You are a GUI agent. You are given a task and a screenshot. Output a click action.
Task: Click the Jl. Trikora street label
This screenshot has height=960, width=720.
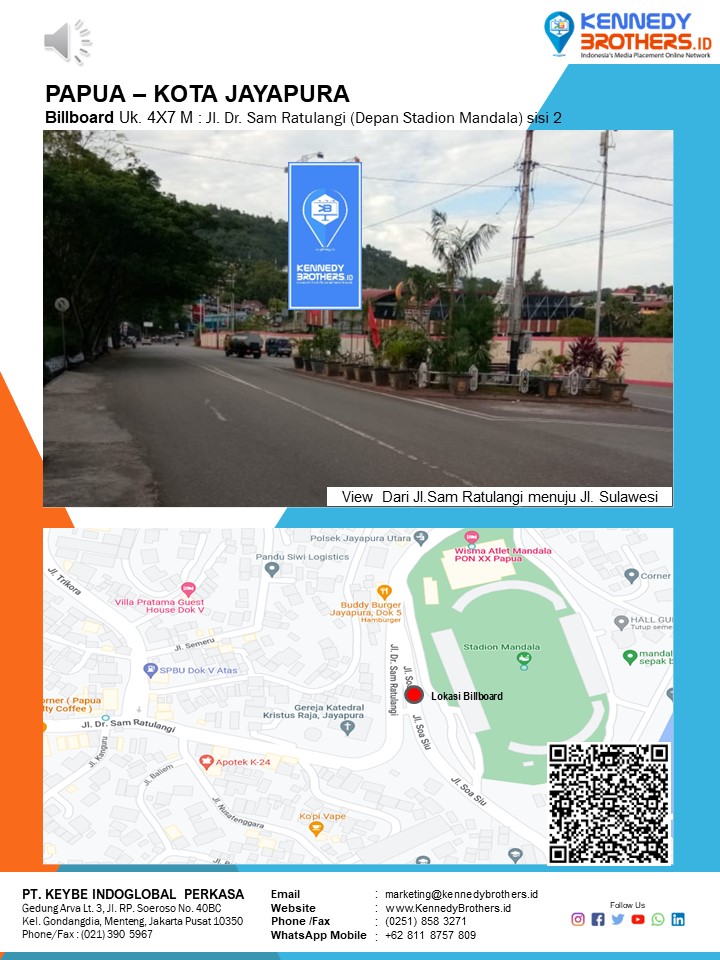[64, 581]
